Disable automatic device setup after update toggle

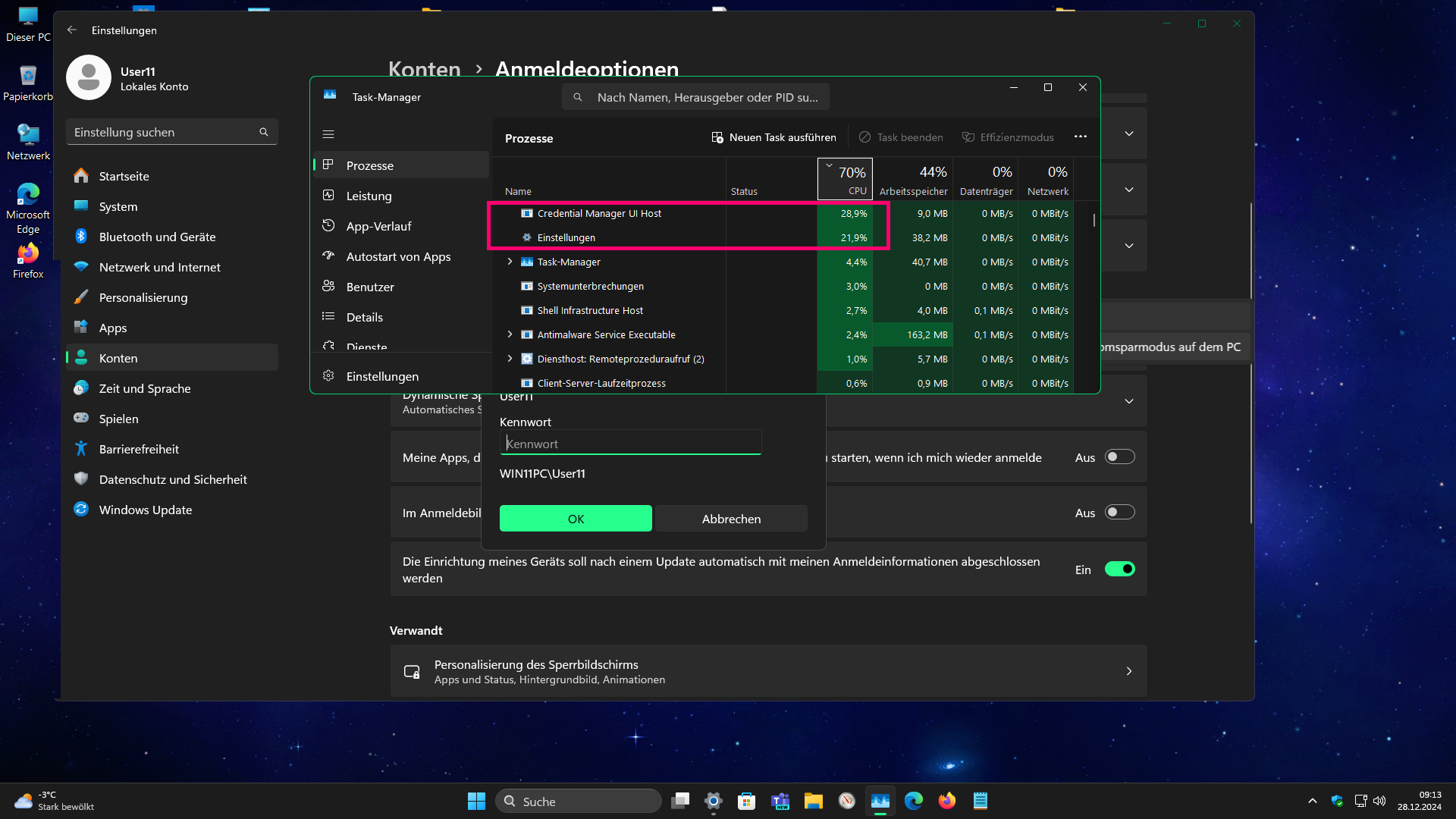click(1119, 570)
